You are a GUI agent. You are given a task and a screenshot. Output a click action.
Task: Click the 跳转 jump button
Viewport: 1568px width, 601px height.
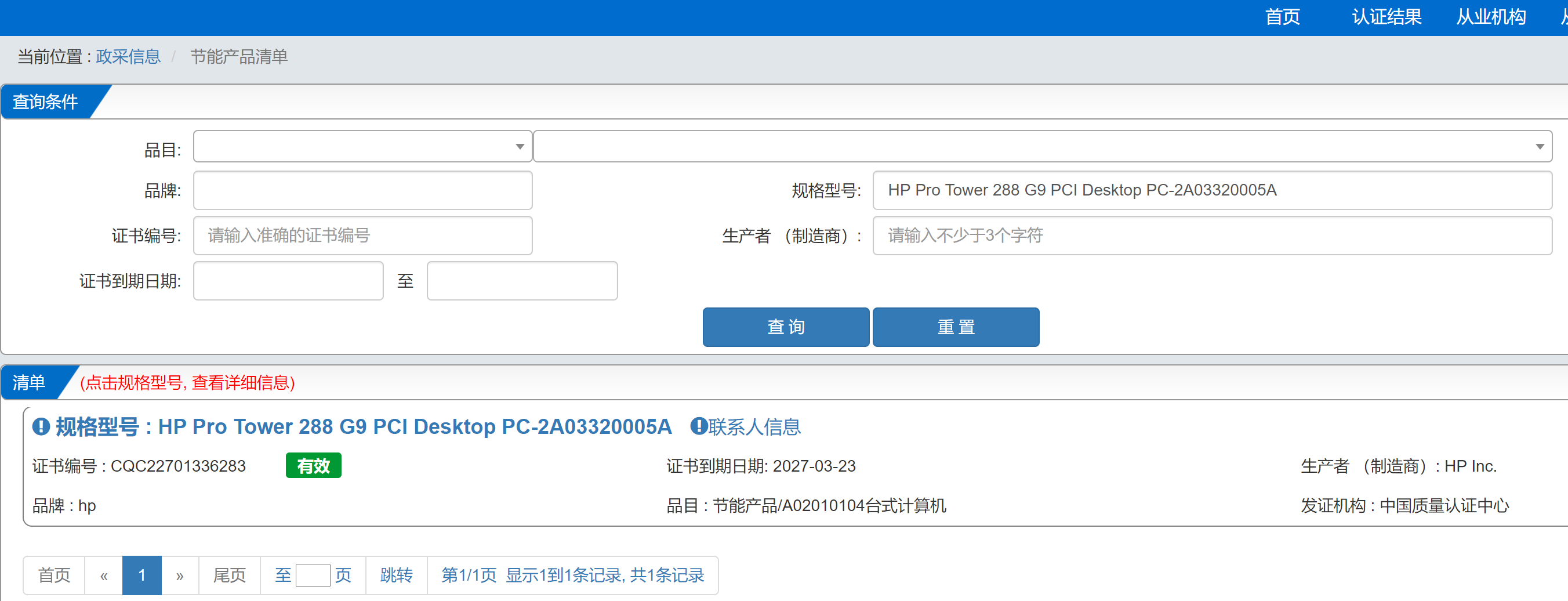coord(396,575)
